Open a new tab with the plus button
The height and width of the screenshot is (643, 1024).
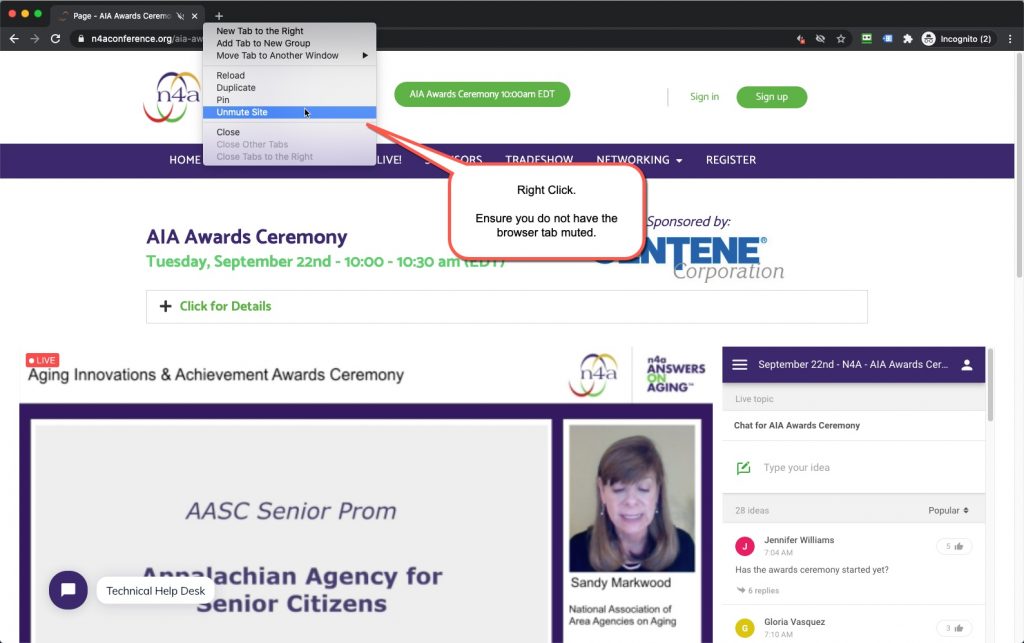(219, 16)
